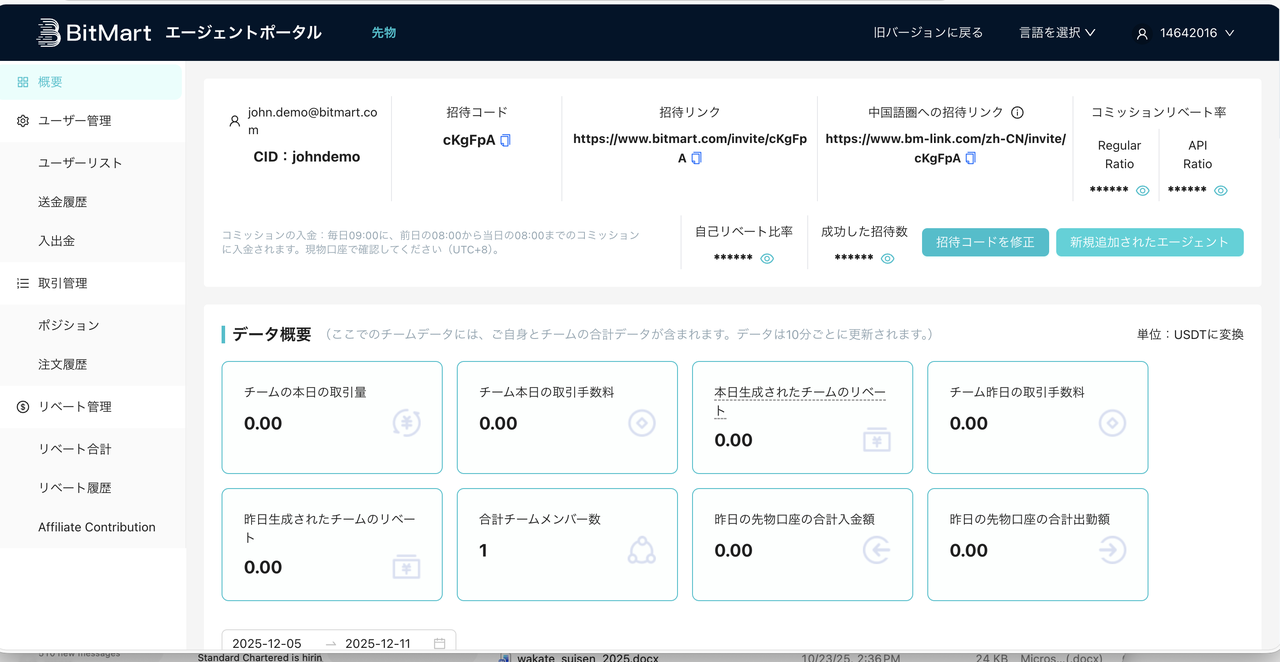Image resolution: width=1280 pixels, height=662 pixels.
Task: Click the bm-link.com invite URL text
Action: [x=945, y=148]
